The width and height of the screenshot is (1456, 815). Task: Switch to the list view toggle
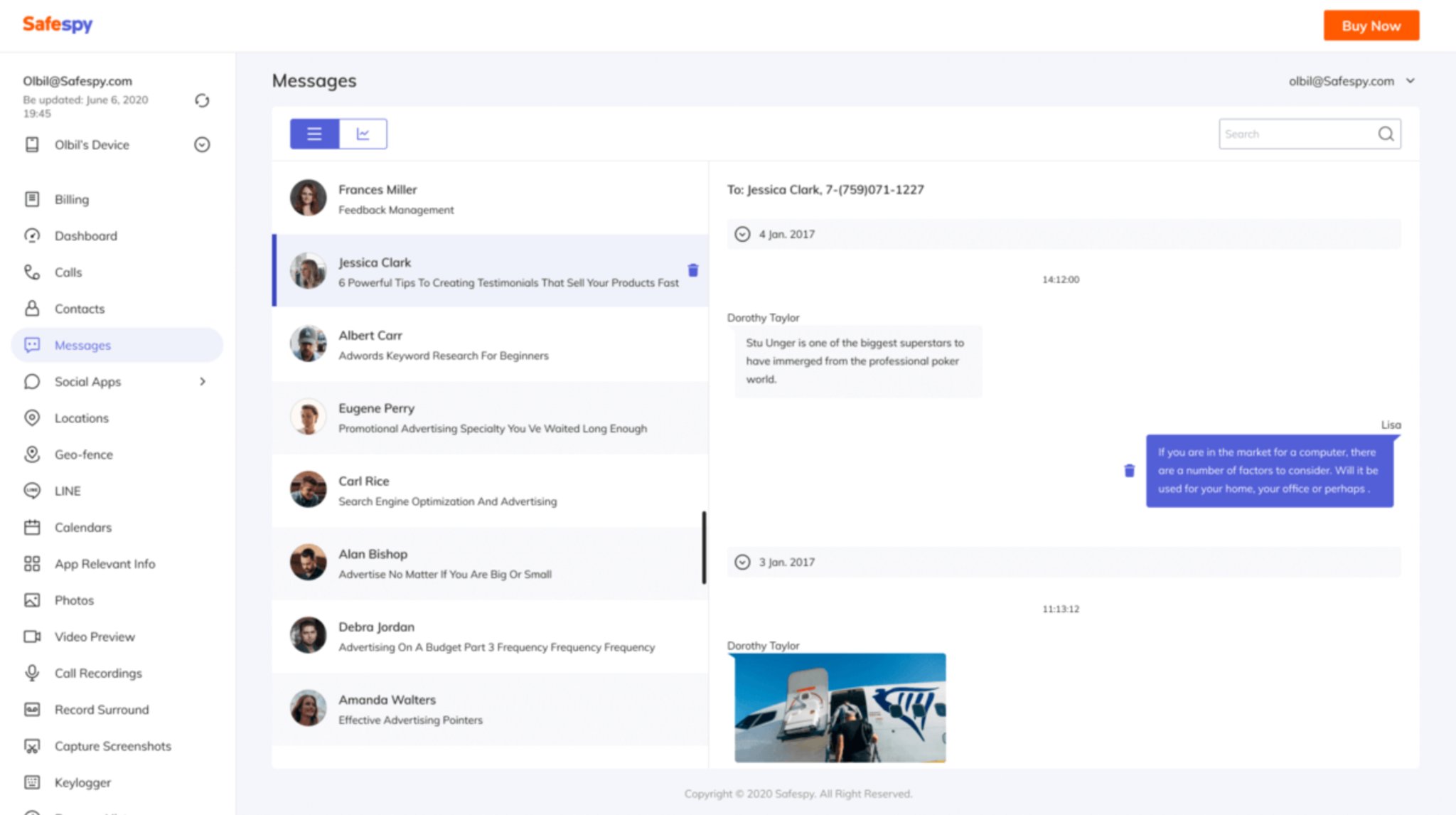[314, 134]
